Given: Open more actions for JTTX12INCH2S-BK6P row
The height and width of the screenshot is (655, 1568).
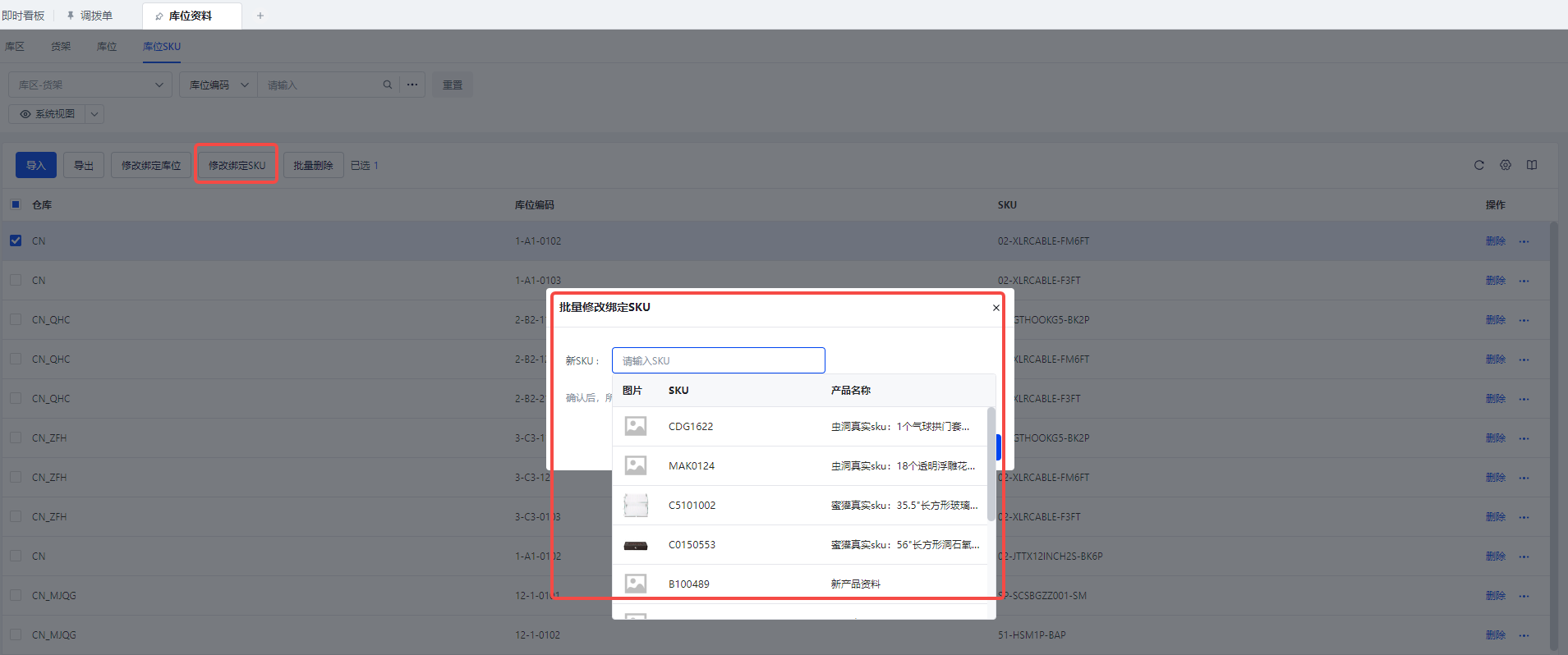Looking at the screenshot, I should 1524,557.
